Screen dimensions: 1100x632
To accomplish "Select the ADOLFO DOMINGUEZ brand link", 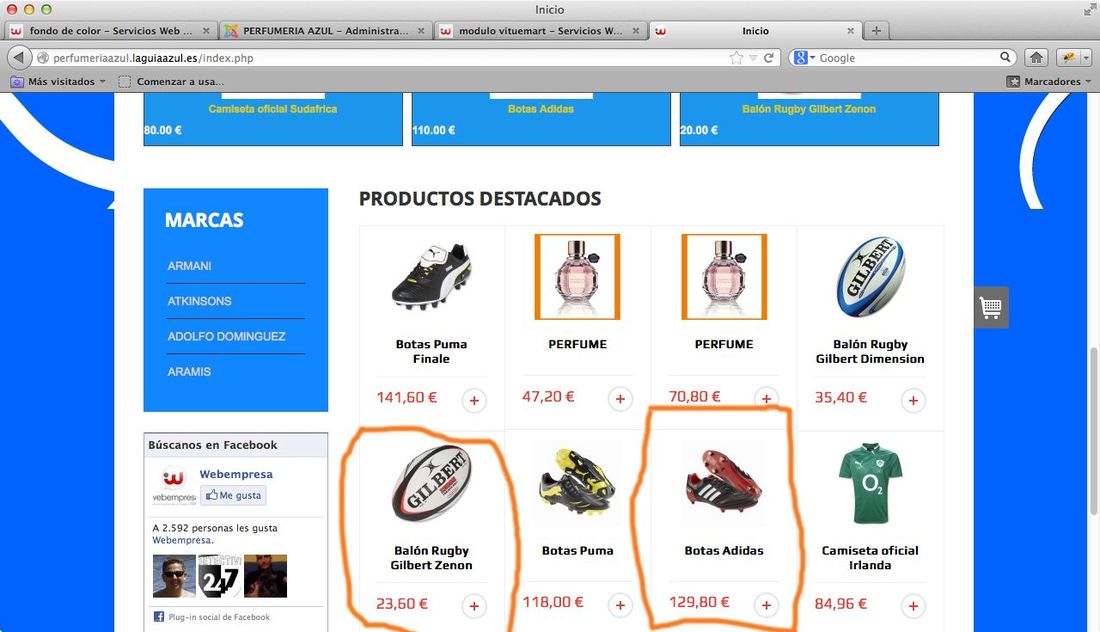I will coord(227,337).
